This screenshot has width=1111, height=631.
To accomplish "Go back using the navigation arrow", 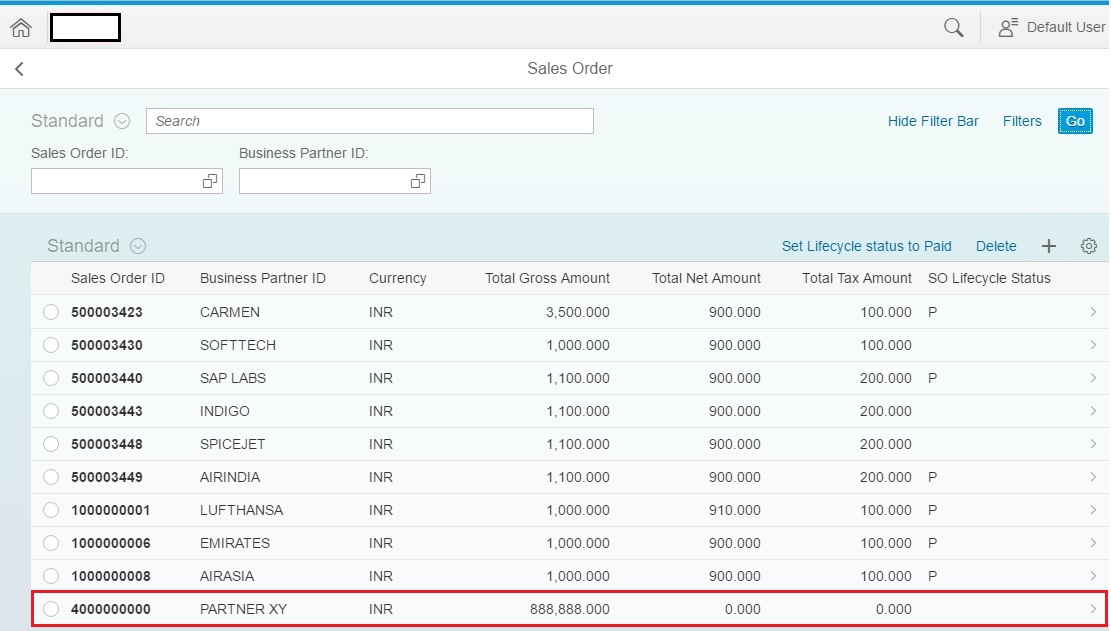I will coord(20,68).
